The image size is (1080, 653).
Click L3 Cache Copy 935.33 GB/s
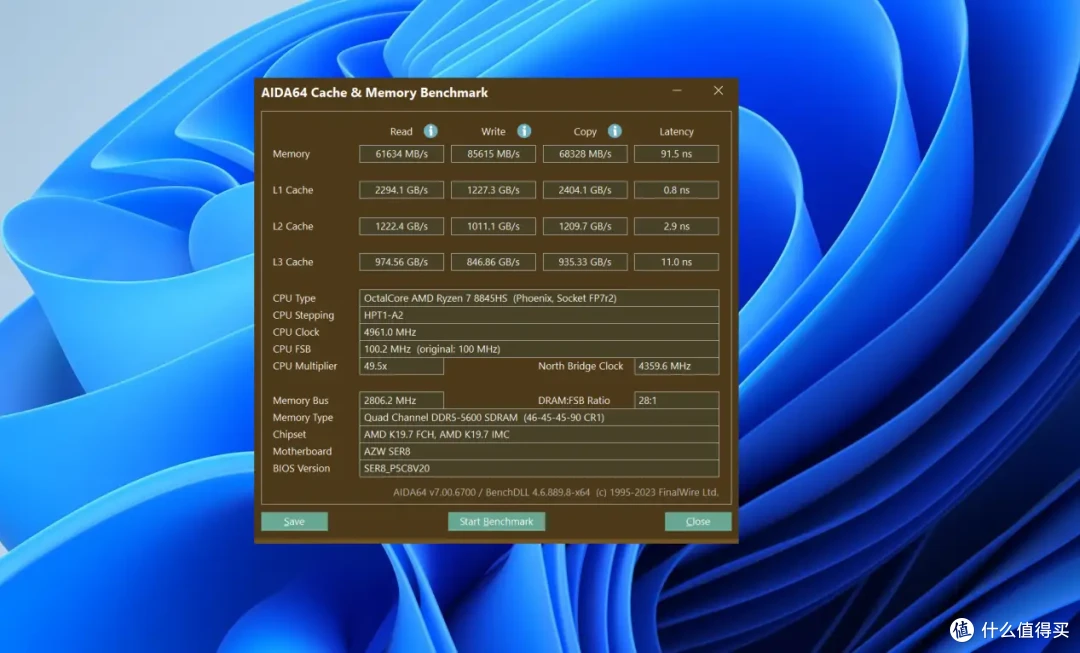pos(585,262)
